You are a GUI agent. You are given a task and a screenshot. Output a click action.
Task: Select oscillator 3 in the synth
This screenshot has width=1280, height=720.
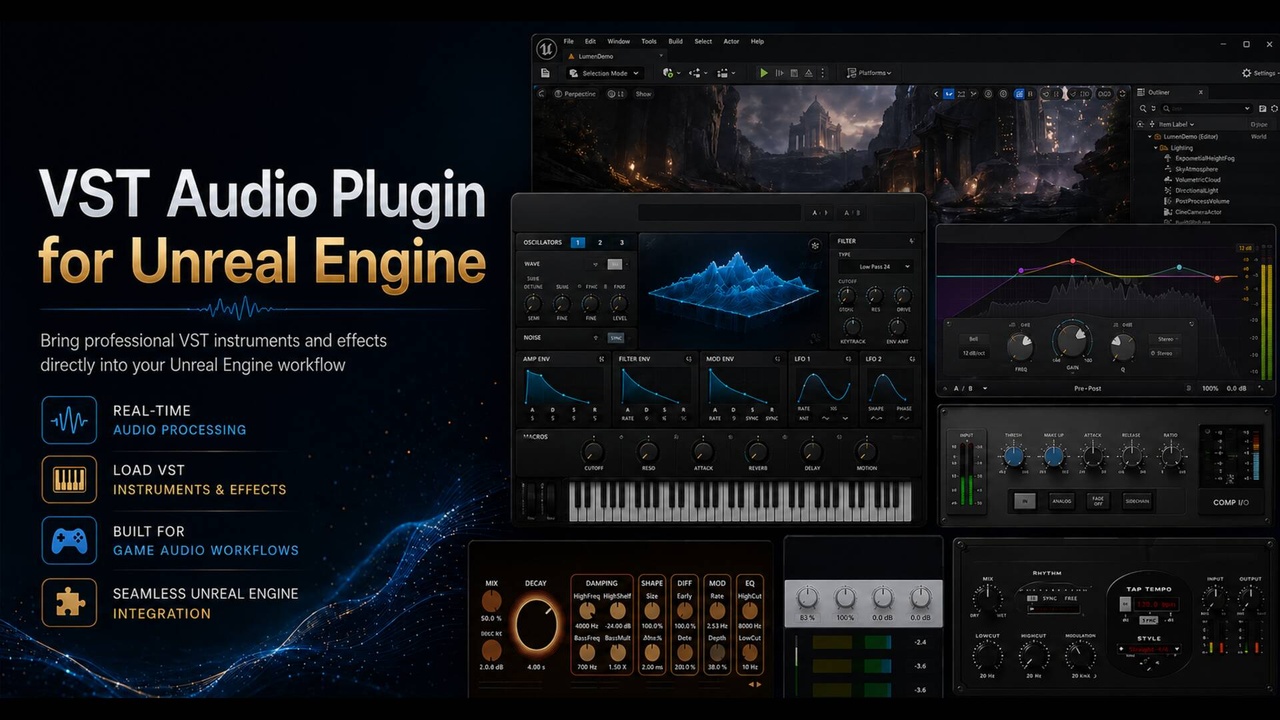pos(622,242)
